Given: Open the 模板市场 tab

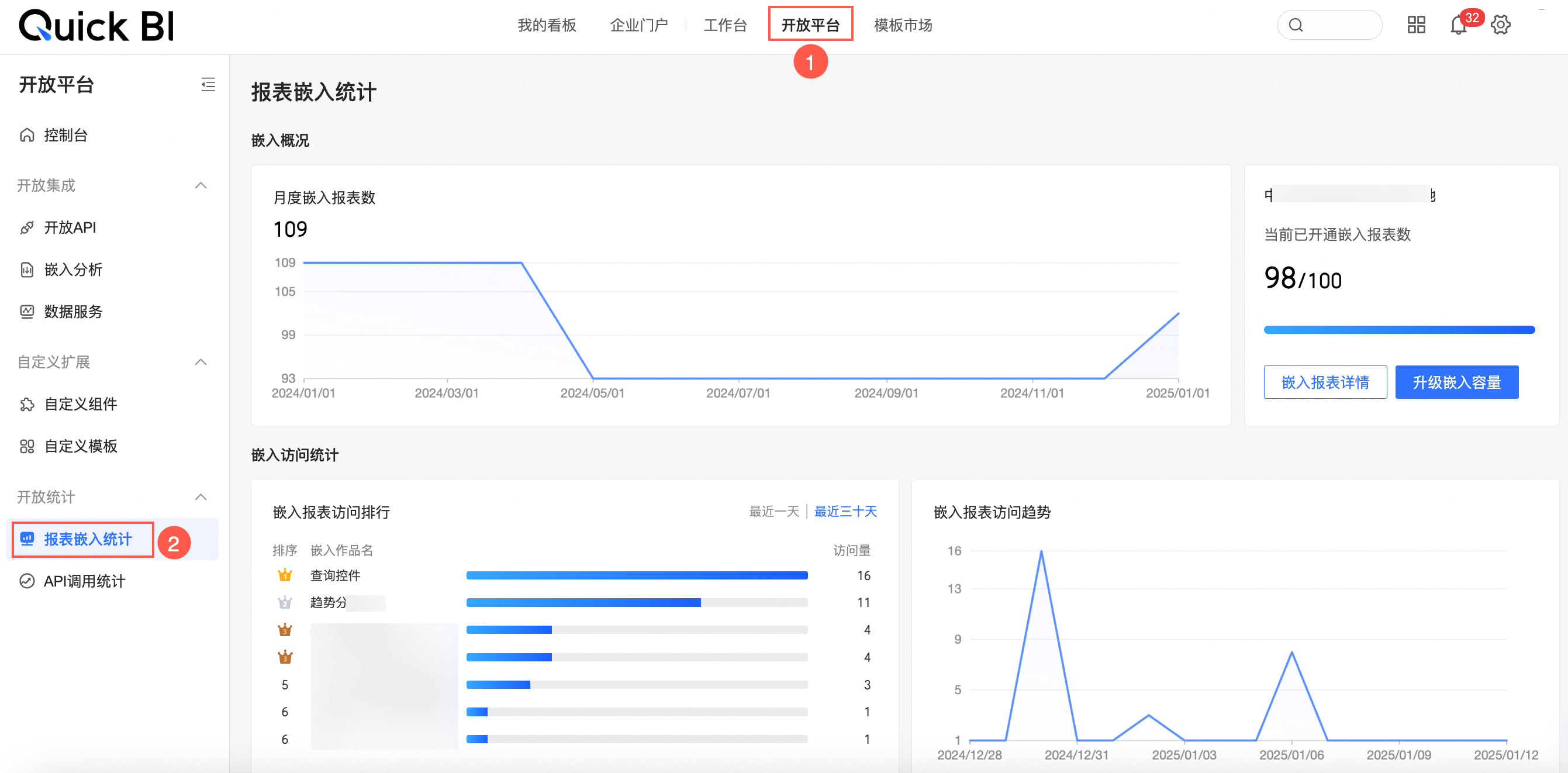Looking at the screenshot, I should [903, 25].
